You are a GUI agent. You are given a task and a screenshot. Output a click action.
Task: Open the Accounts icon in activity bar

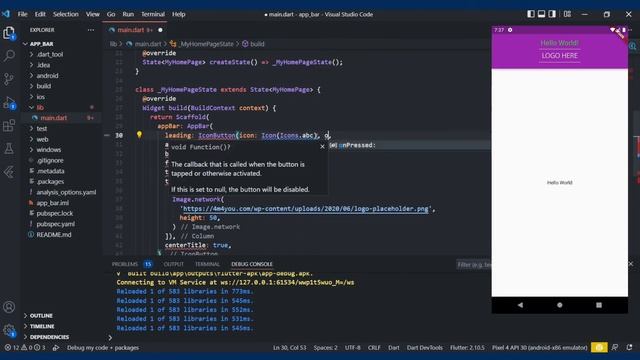(9, 307)
